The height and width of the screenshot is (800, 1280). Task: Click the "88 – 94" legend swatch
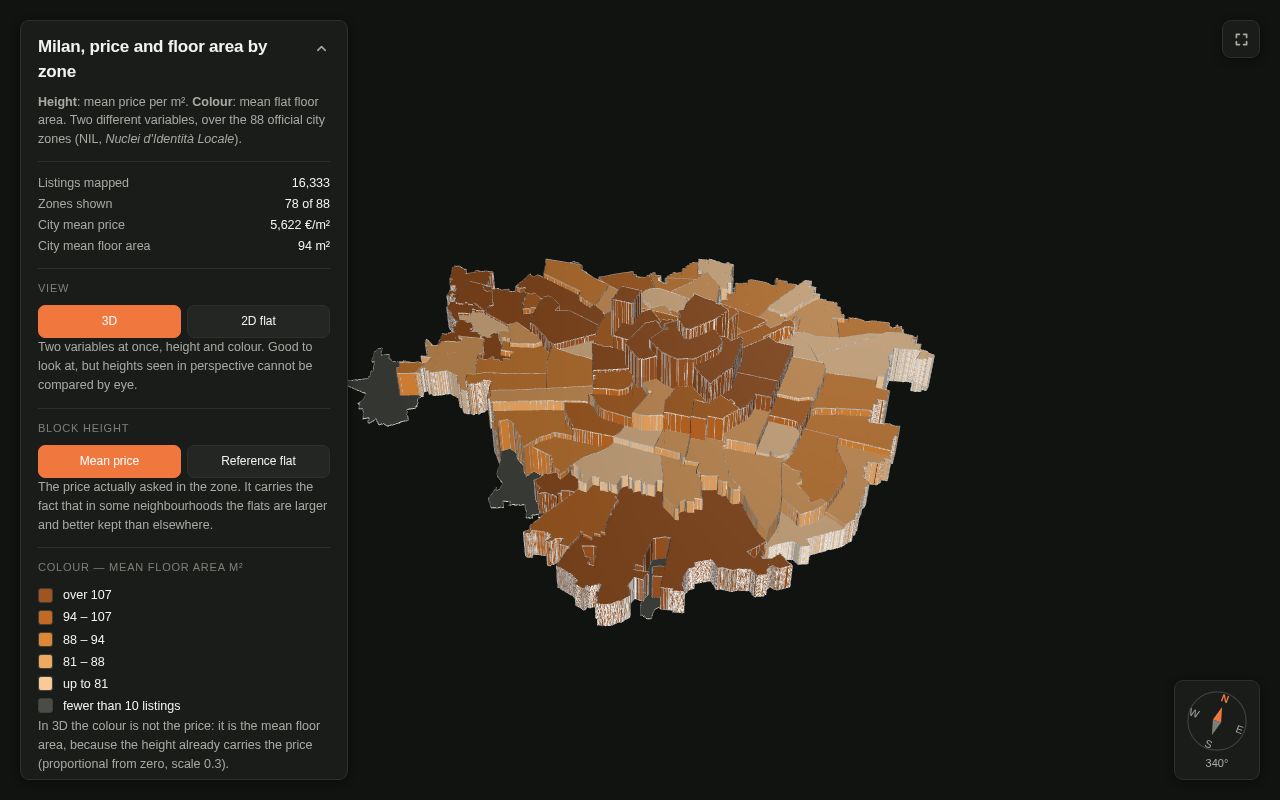pyautogui.click(x=45, y=640)
